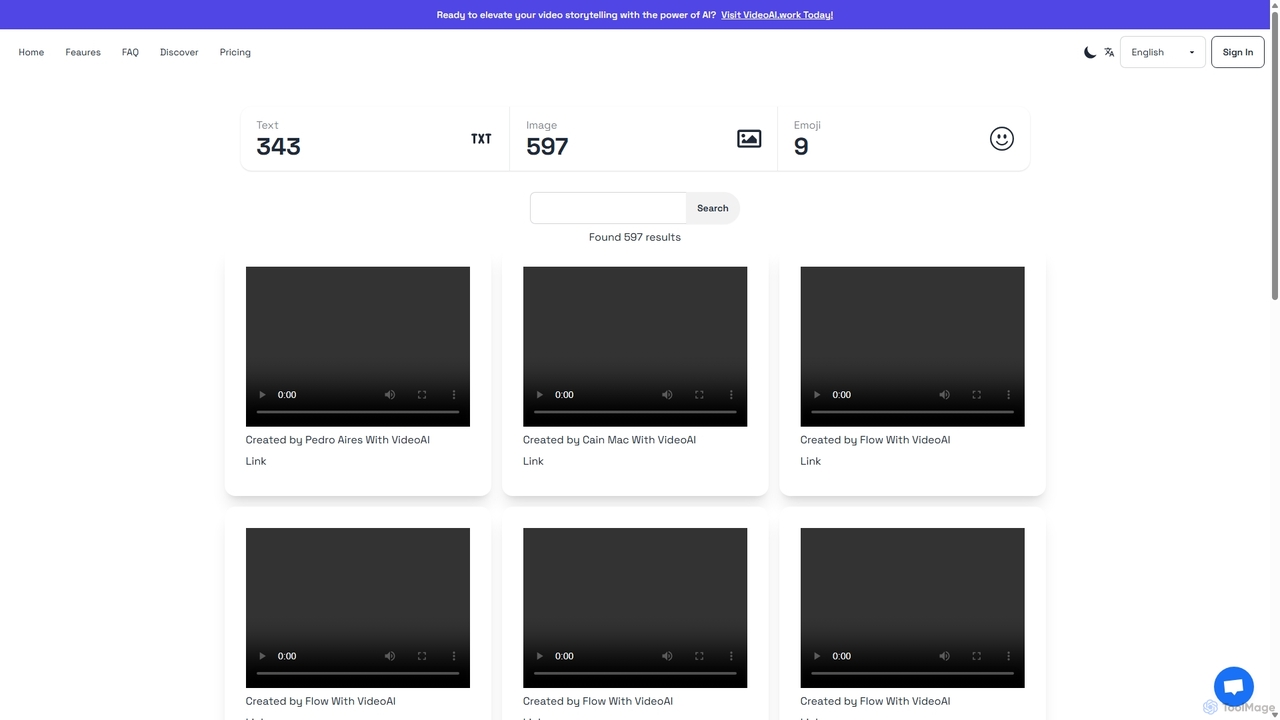Play the Cain Mac video
The width and height of the screenshot is (1280, 720).
[539, 395]
